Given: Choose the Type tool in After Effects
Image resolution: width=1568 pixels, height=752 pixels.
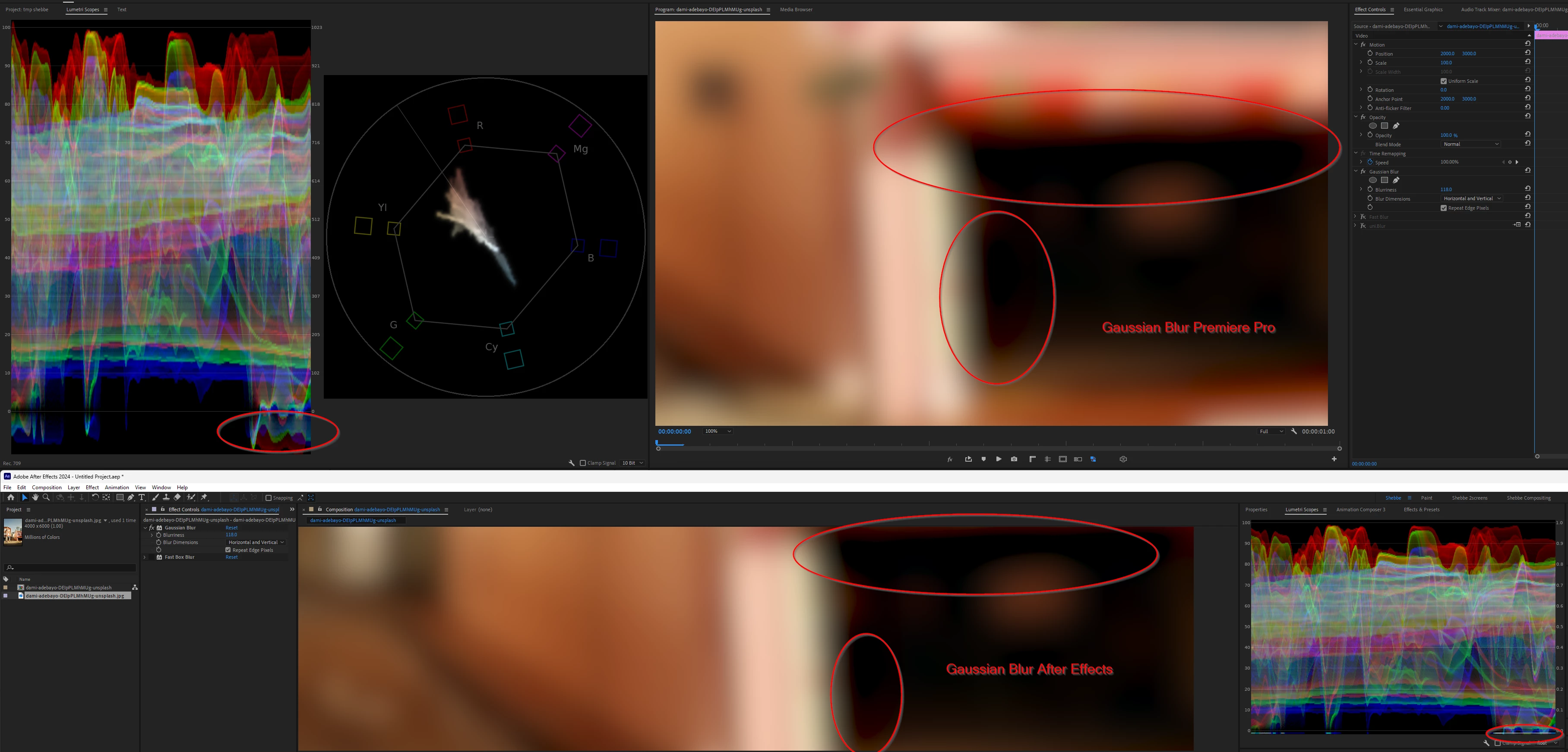Looking at the screenshot, I should tap(142, 497).
